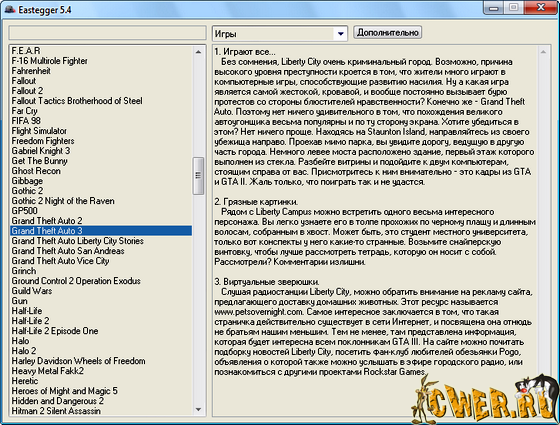Click heading '2. Грязные картинки.' in description
Image resolution: width=560 pixels, height=425 pixels.
click(x=256, y=202)
